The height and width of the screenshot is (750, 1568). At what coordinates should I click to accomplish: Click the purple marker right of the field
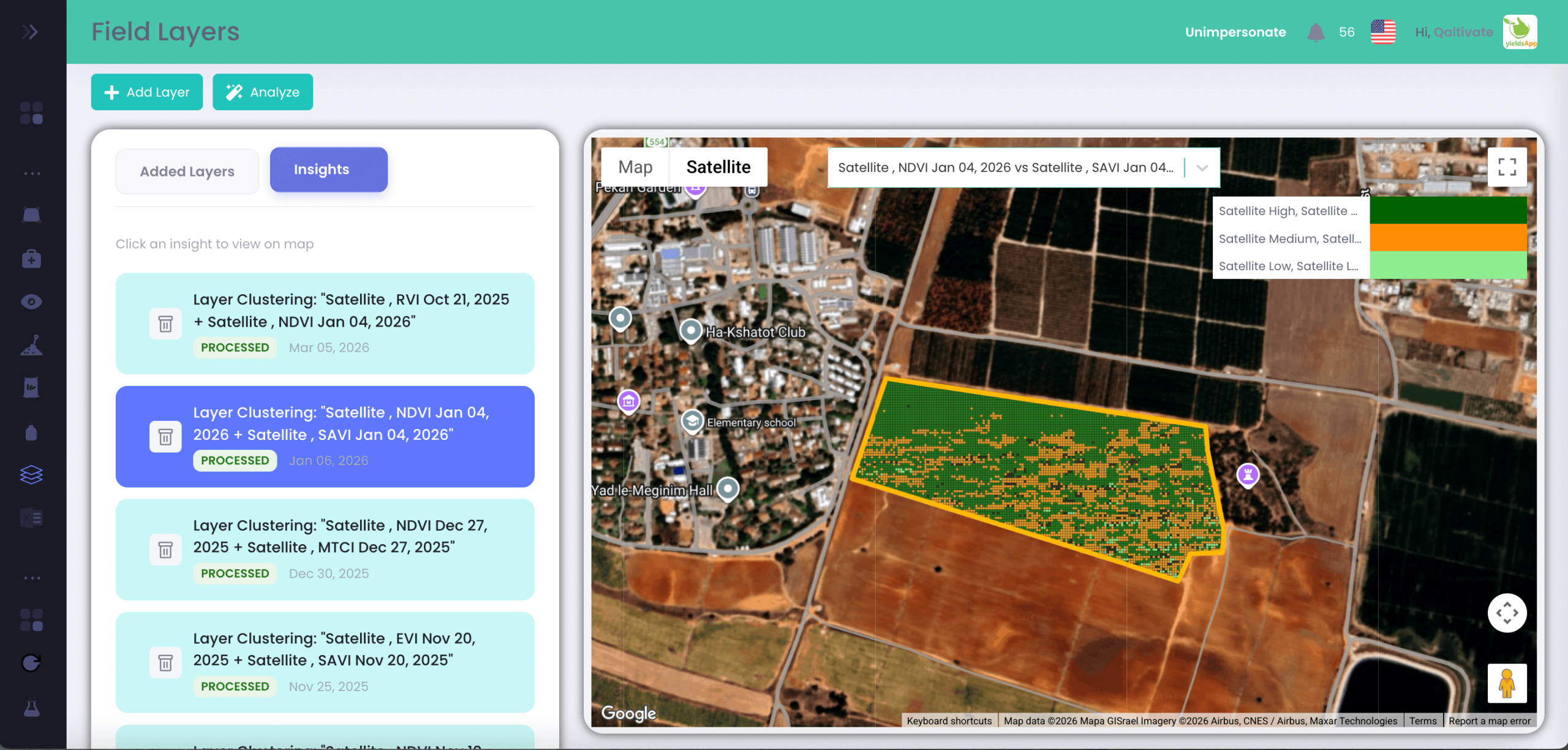pyautogui.click(x=1248, y=475)
